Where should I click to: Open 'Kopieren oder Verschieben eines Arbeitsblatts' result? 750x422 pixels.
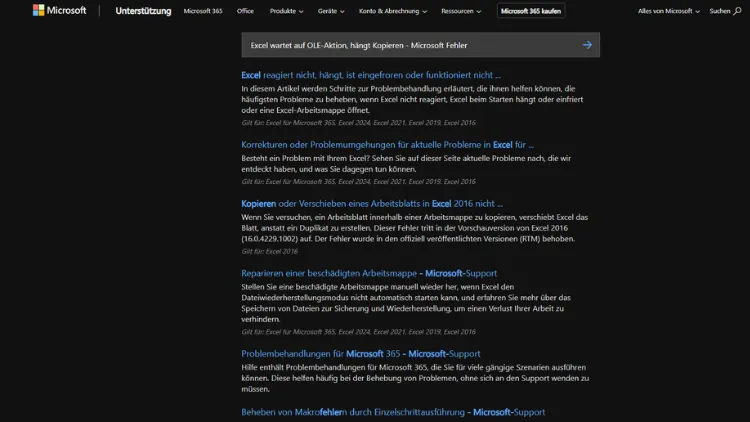[x=372, y=203]
